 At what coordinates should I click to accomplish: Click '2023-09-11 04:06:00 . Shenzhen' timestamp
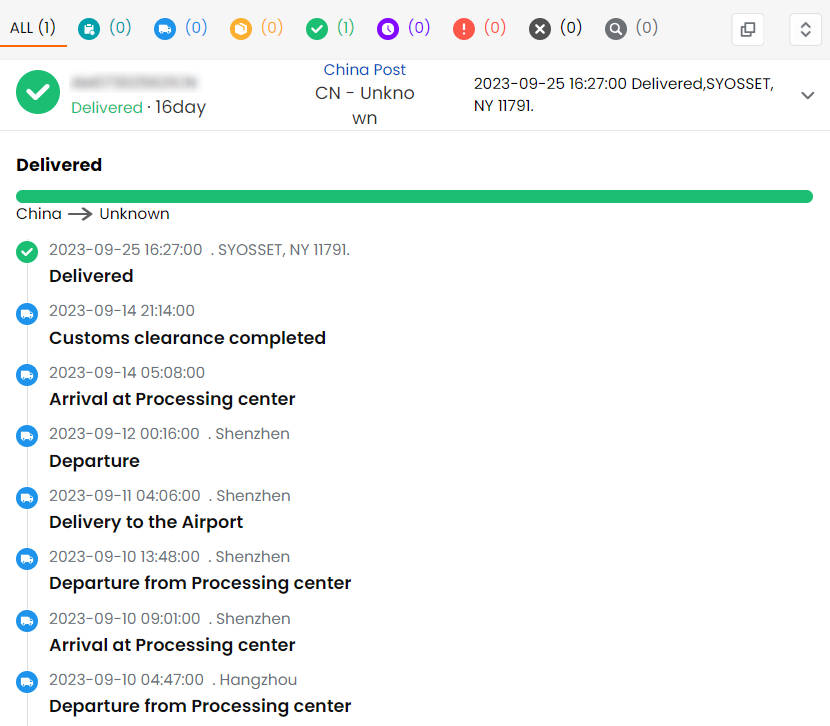pos(170,496)
